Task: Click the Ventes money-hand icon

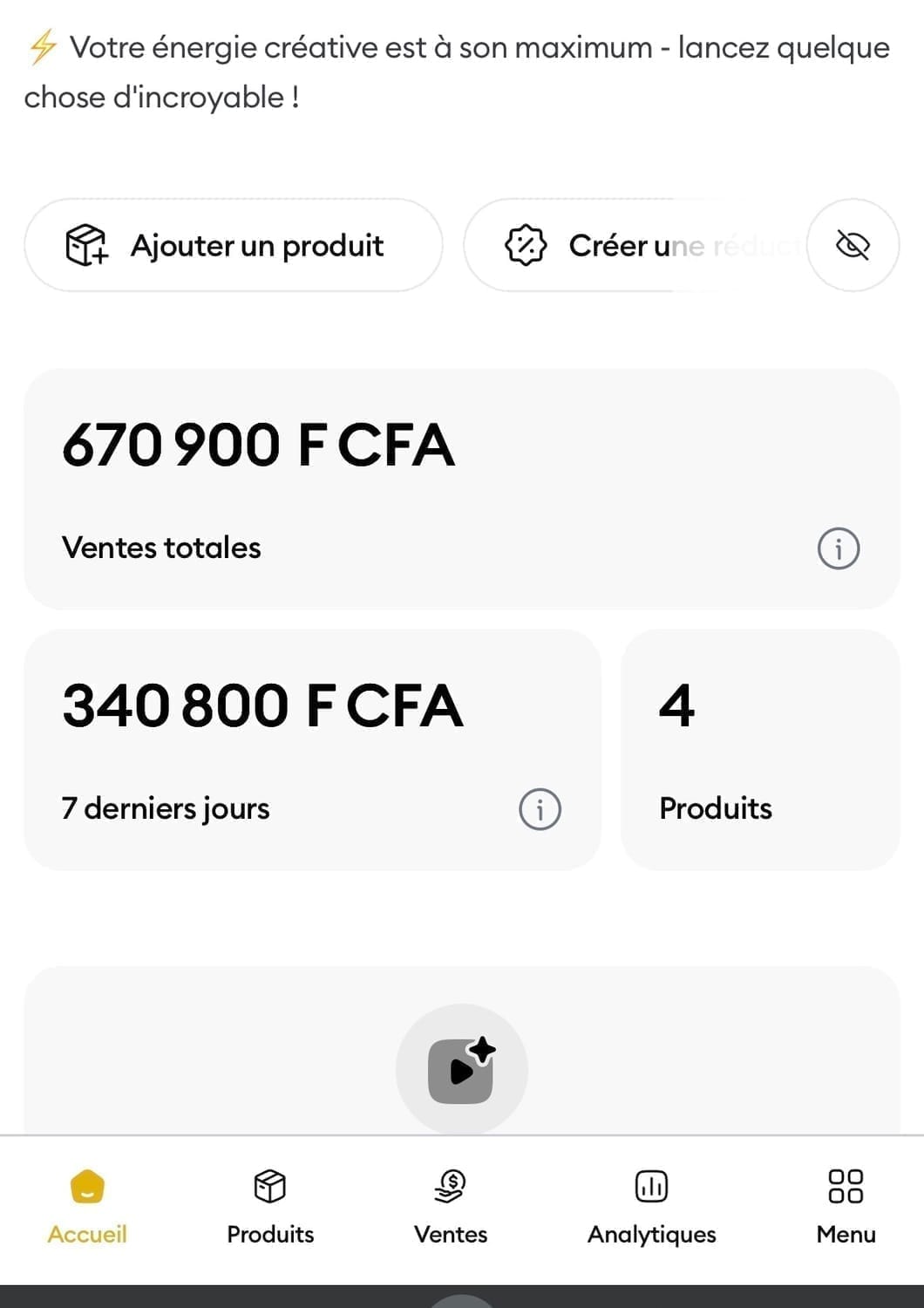Action: point(451,1186)
